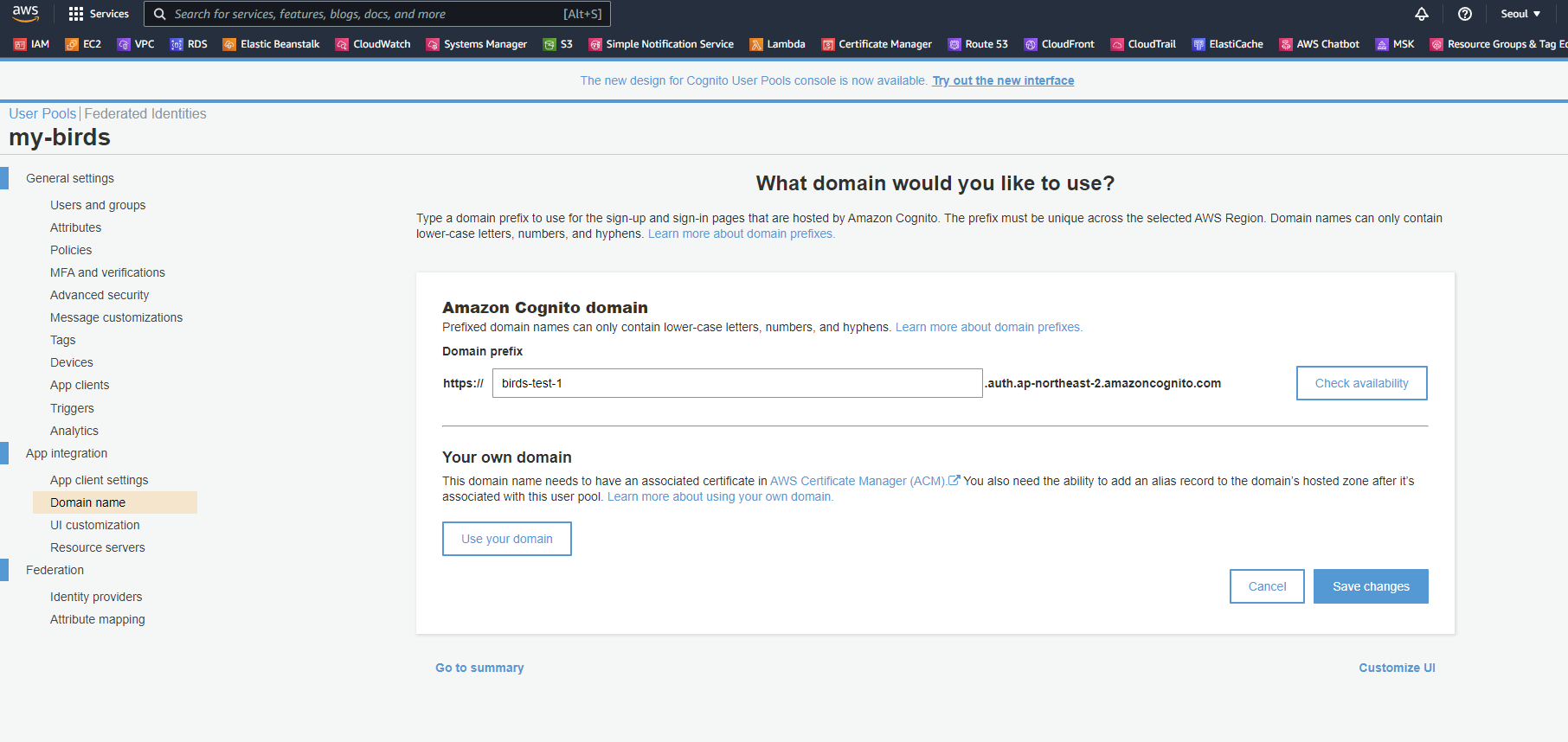Image resolution: width=1568 pixels, height=742 pixels.
Task: Open EC2 service shortcut
Action: click(83, 44)
